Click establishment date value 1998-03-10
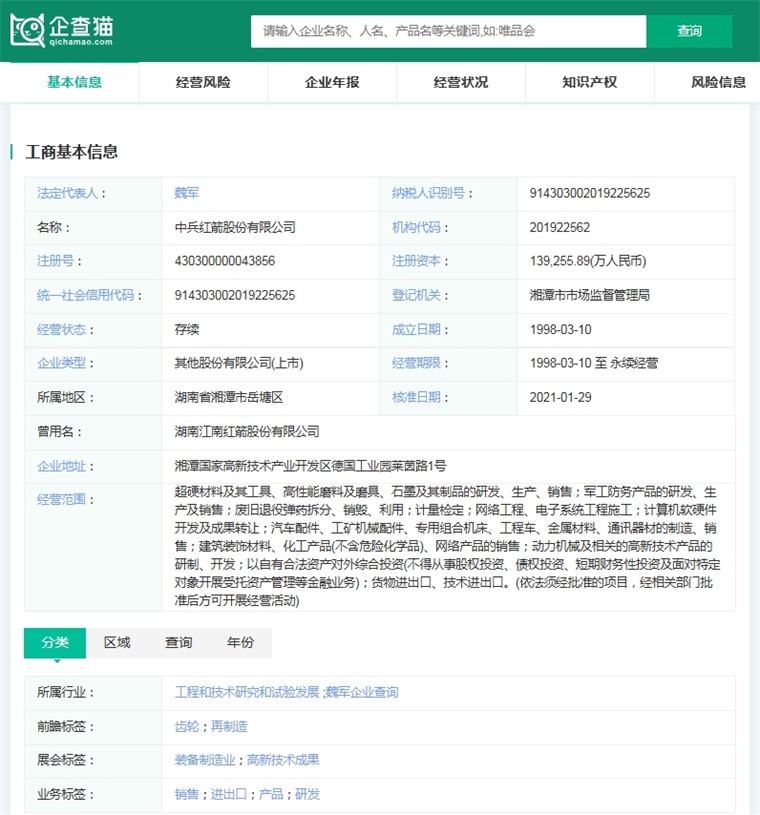 560,330
